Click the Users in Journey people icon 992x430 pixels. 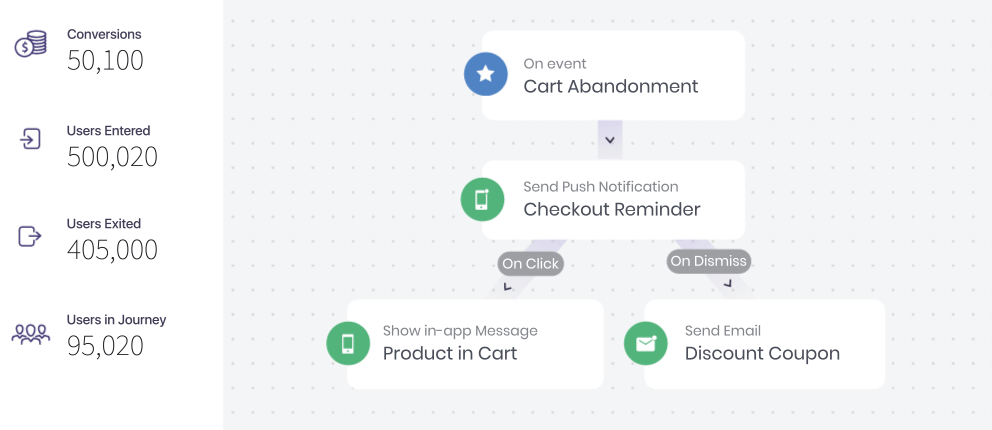(30, 333)
